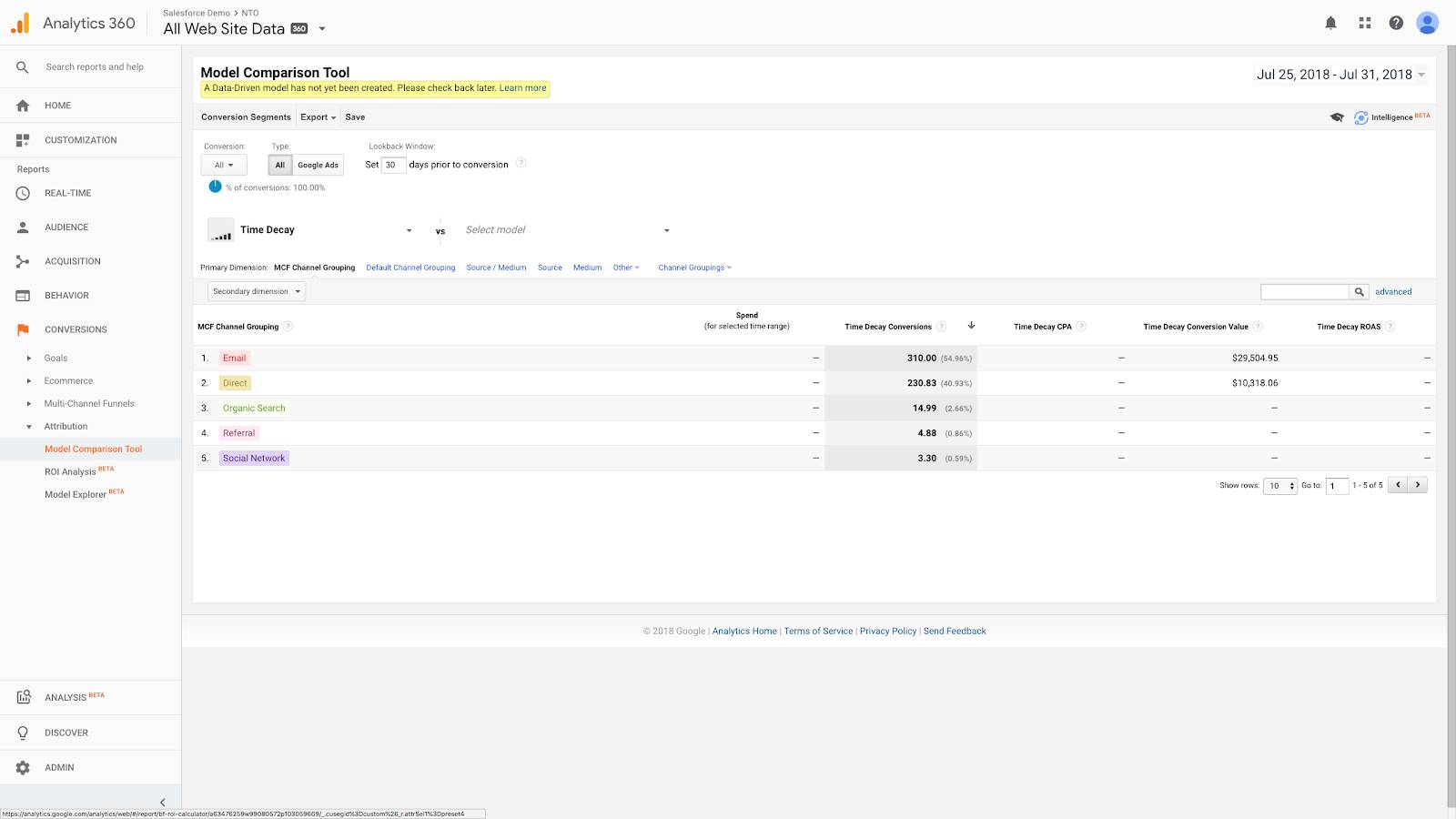Click the Customization dashboard icon
The height and width of the screenshot is (819, 1456).
[23, 140]
